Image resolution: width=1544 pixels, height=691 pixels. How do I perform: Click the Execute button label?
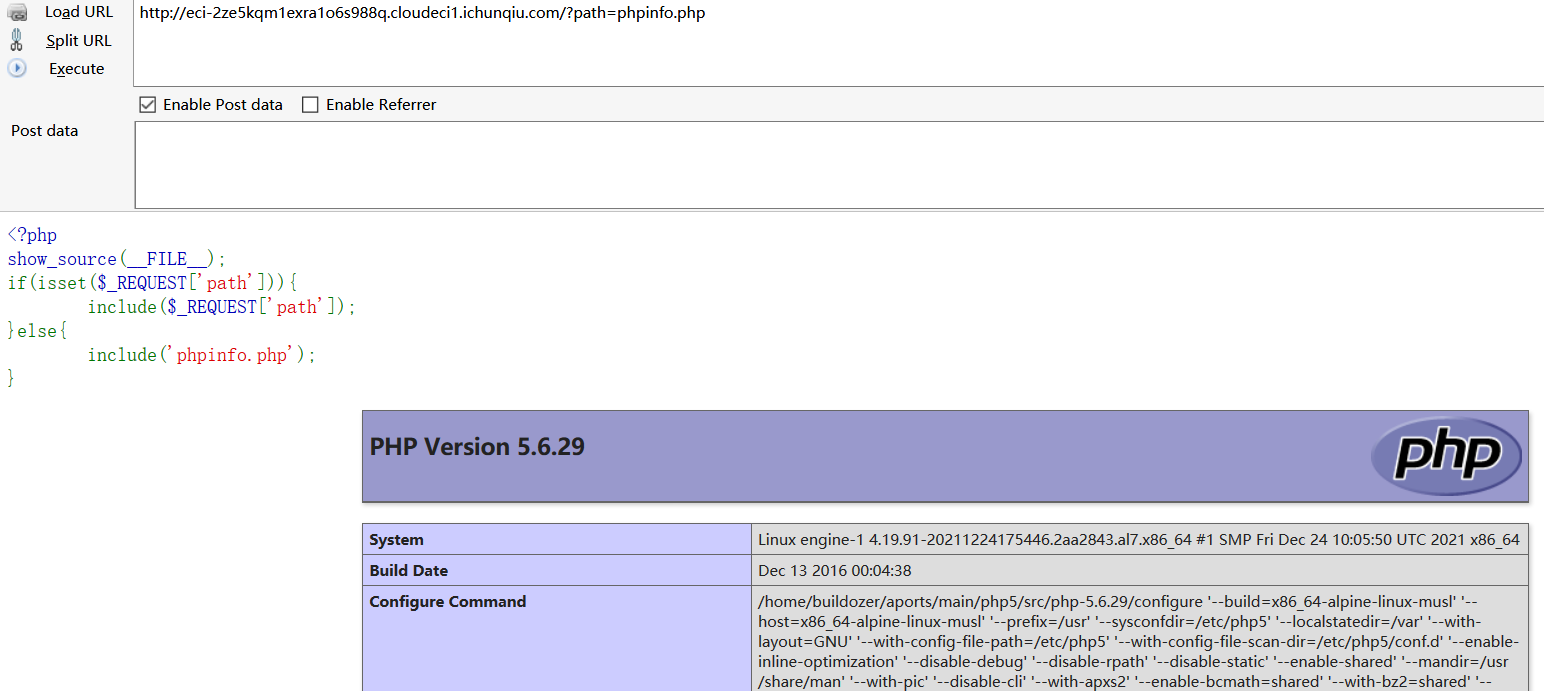tap(77, 69)
